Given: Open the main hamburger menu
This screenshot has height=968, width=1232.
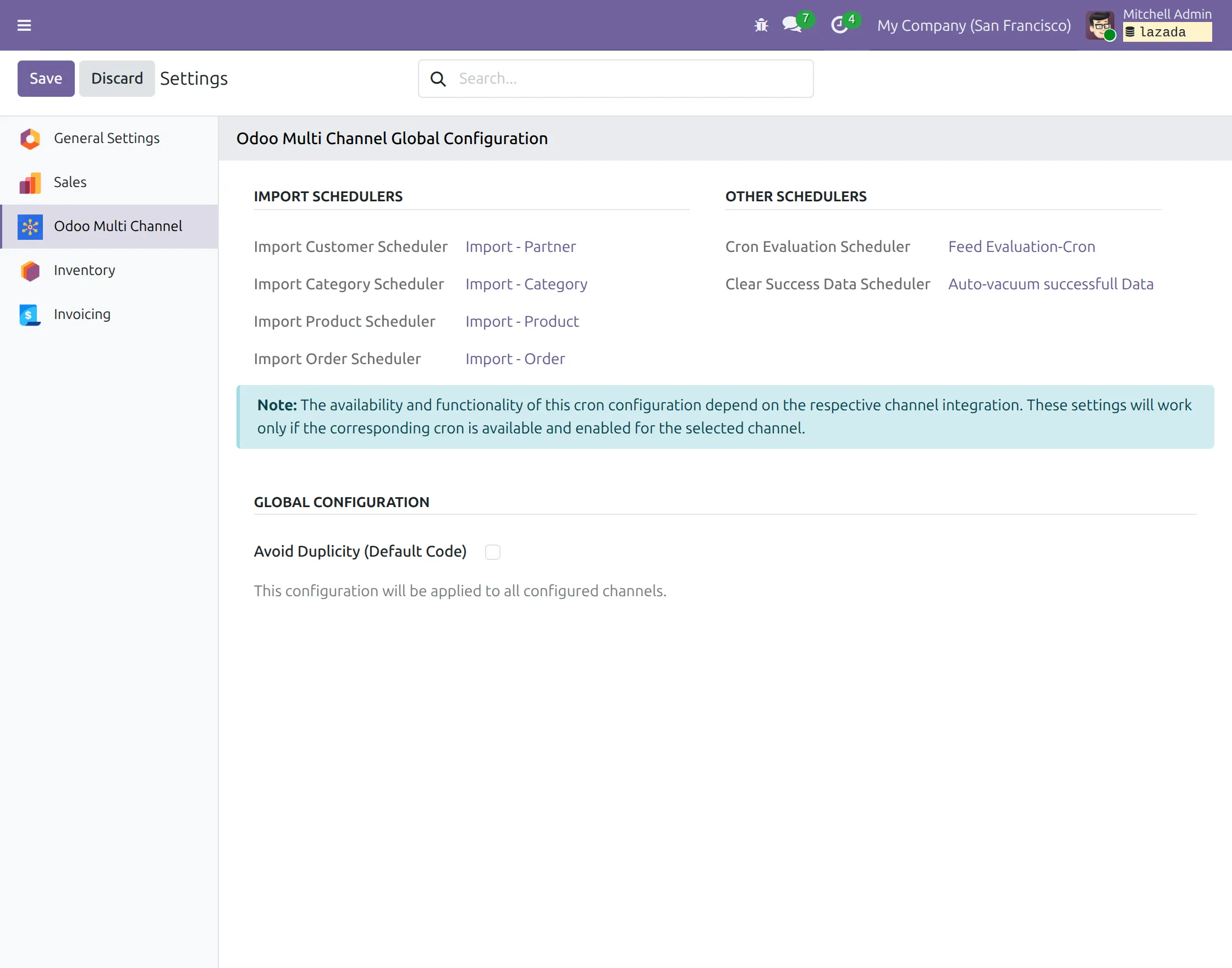Looking at the screenshot, I should coord(24,25).
